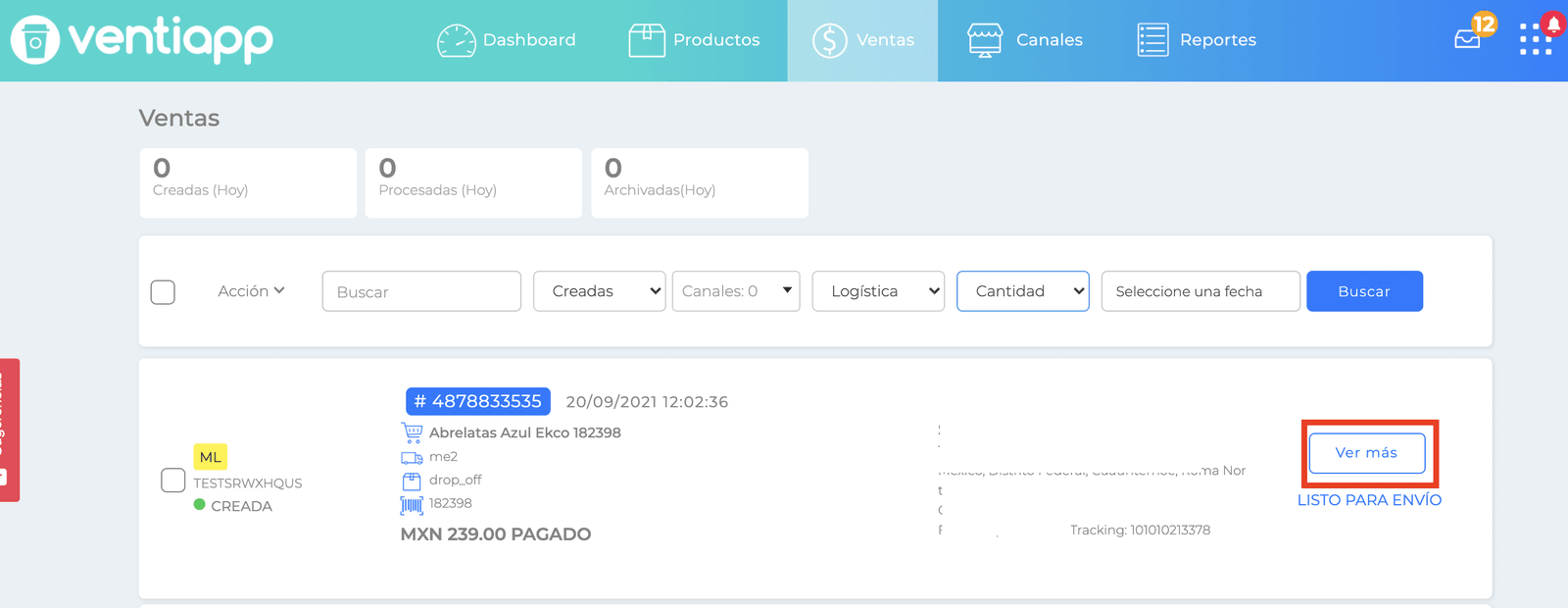
Task: Click the Buscar search text field
Action: (421, 291)
